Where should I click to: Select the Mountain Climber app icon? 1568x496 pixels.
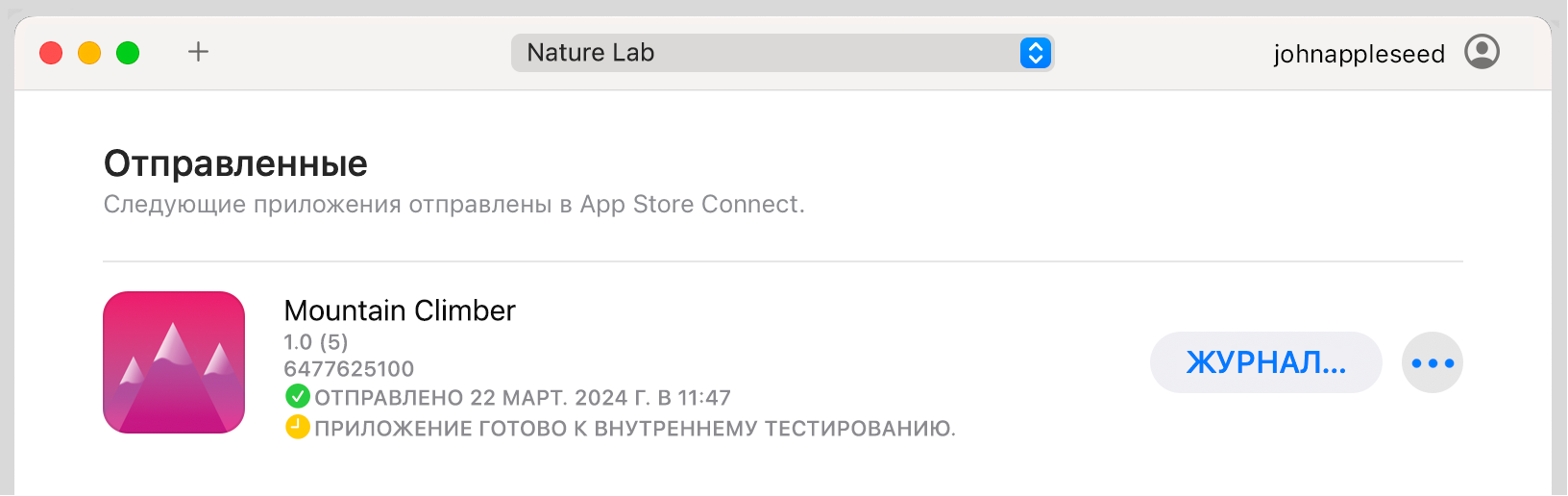point(174,362)
